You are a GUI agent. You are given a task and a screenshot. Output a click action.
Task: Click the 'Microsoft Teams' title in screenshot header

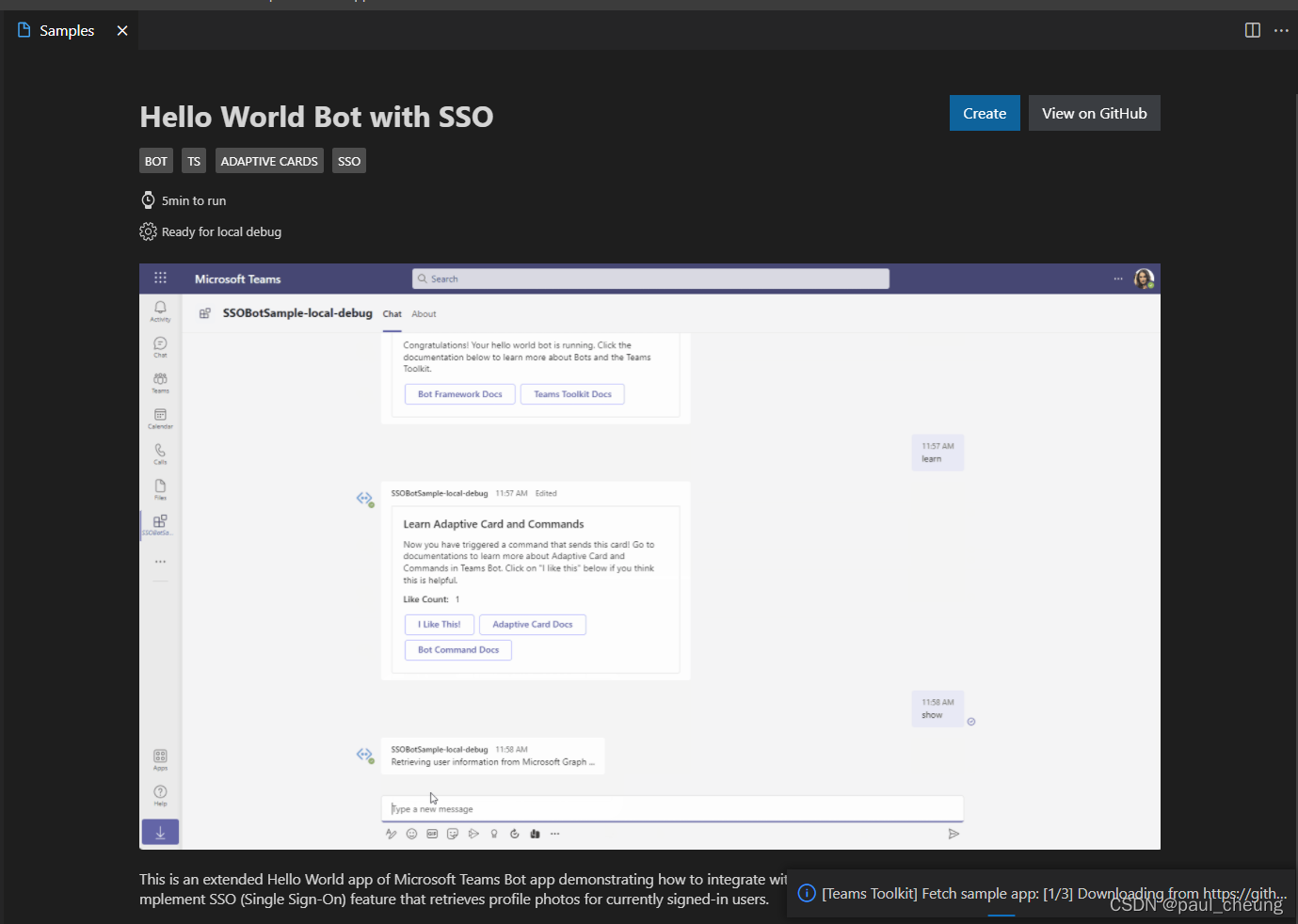pos(237,279)
